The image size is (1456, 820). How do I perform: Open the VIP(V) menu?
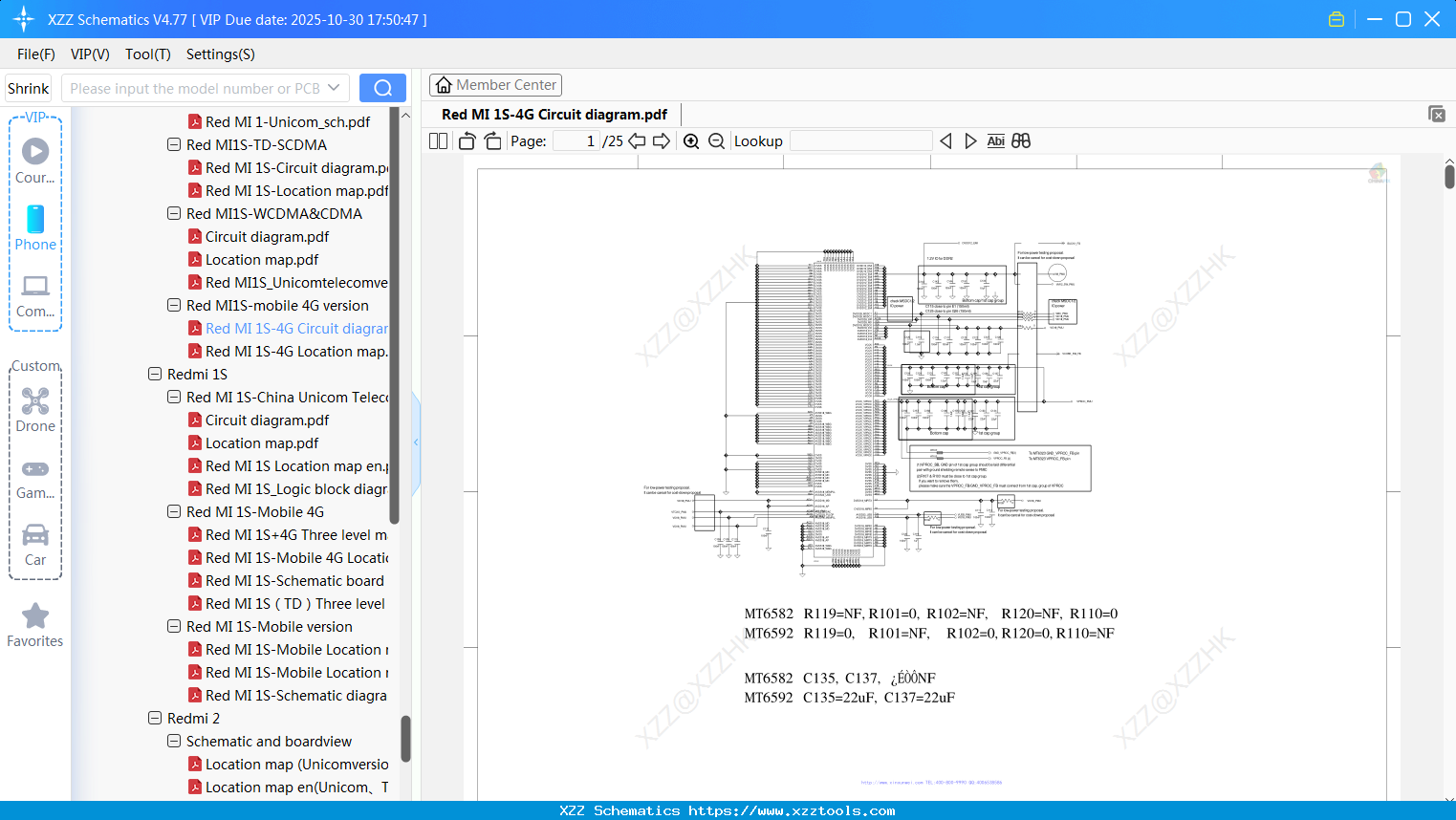(89, 54)
